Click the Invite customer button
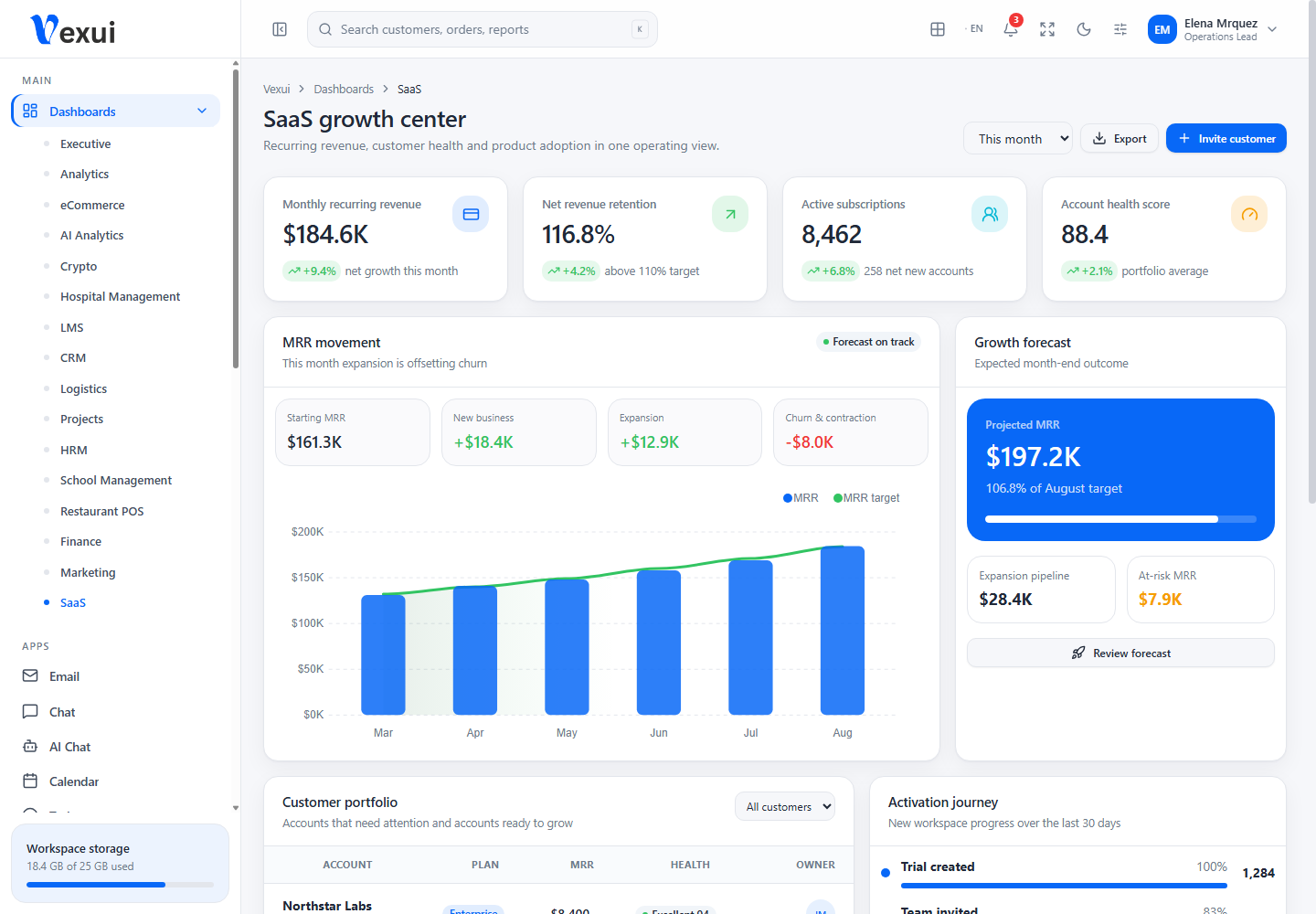The width and height of the screenshot is (1316, 914). click(x=1226, y=138)
